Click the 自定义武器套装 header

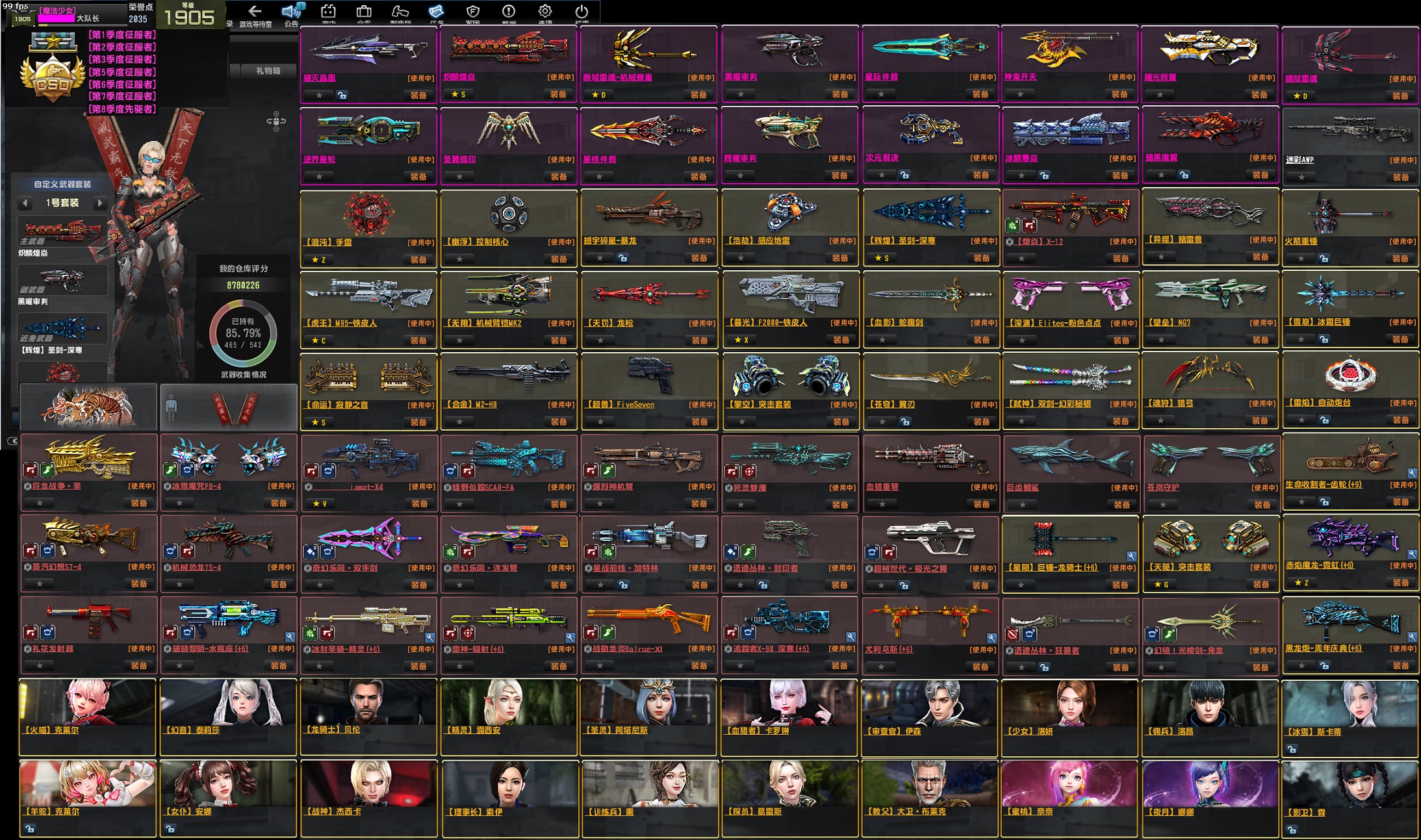coord(62,185)
